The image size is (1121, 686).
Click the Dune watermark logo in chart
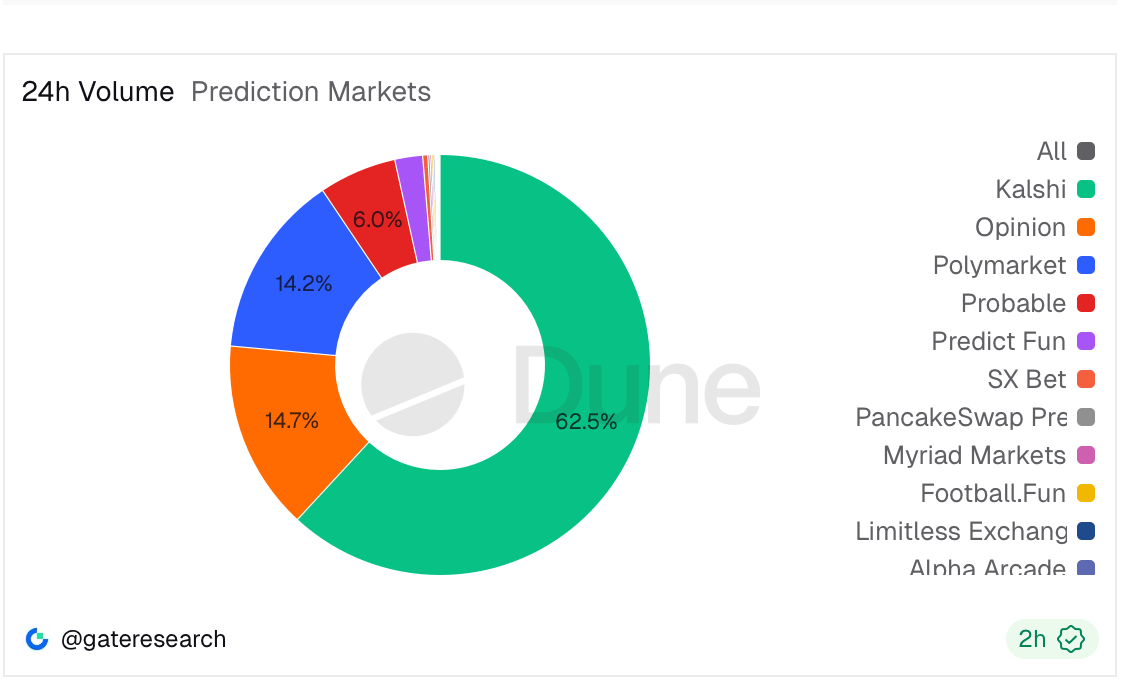pos(412,386)
